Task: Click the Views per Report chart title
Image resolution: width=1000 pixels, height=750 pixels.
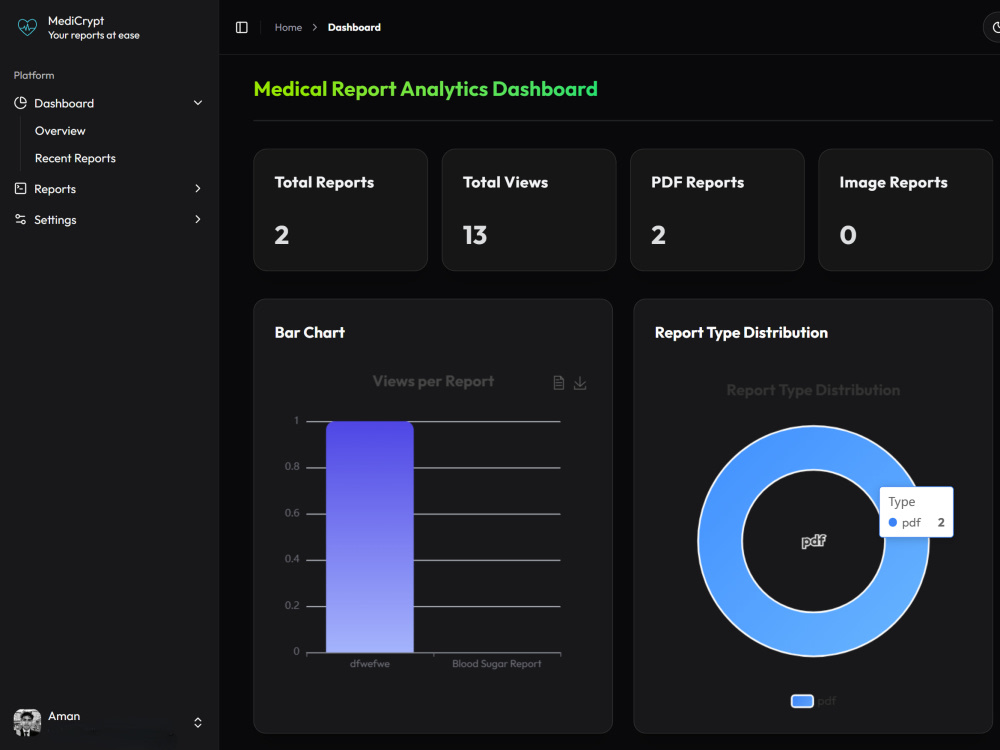Action: point(433,381)
